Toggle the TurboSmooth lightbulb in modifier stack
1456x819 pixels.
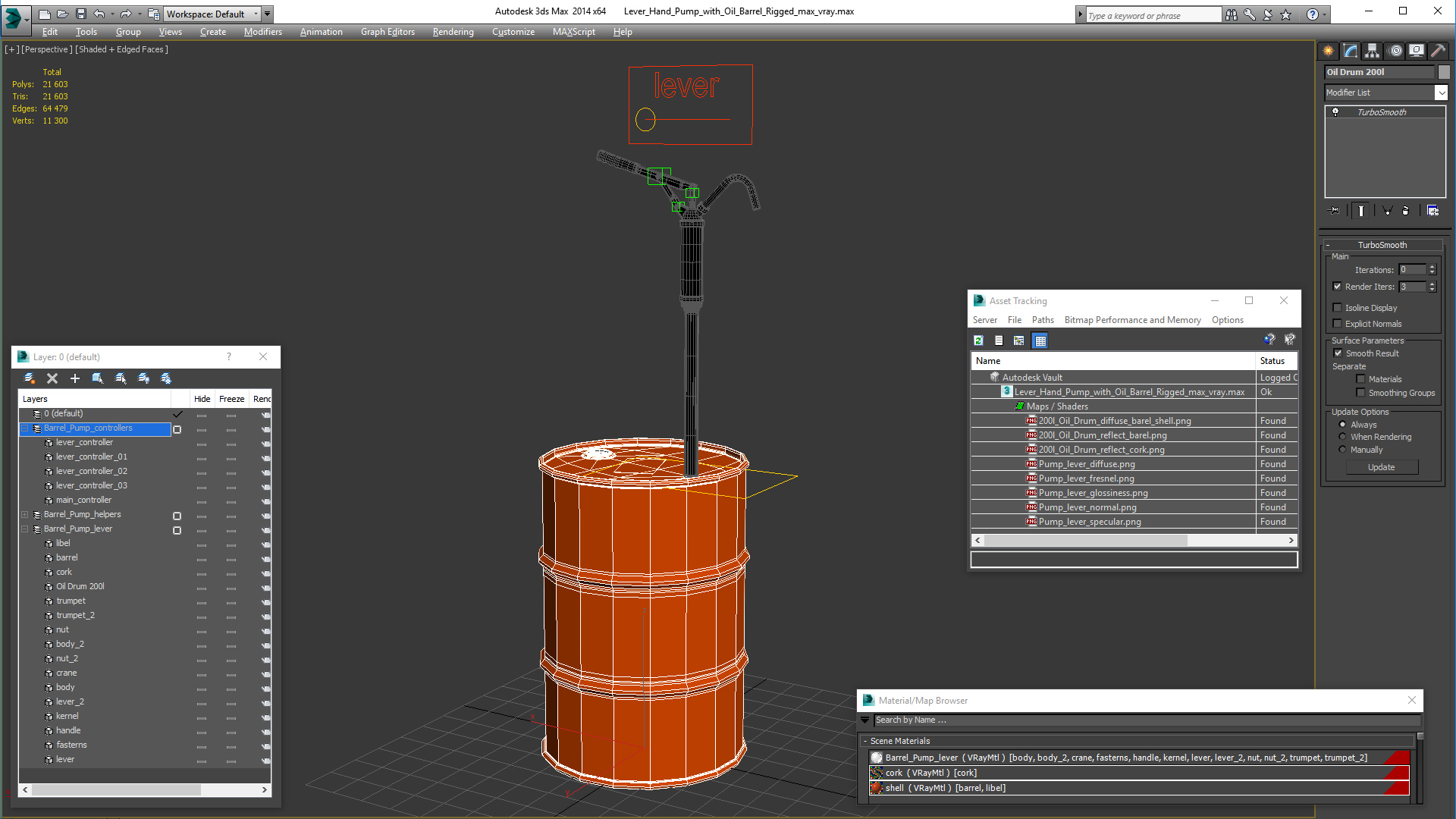(1335, 112)
